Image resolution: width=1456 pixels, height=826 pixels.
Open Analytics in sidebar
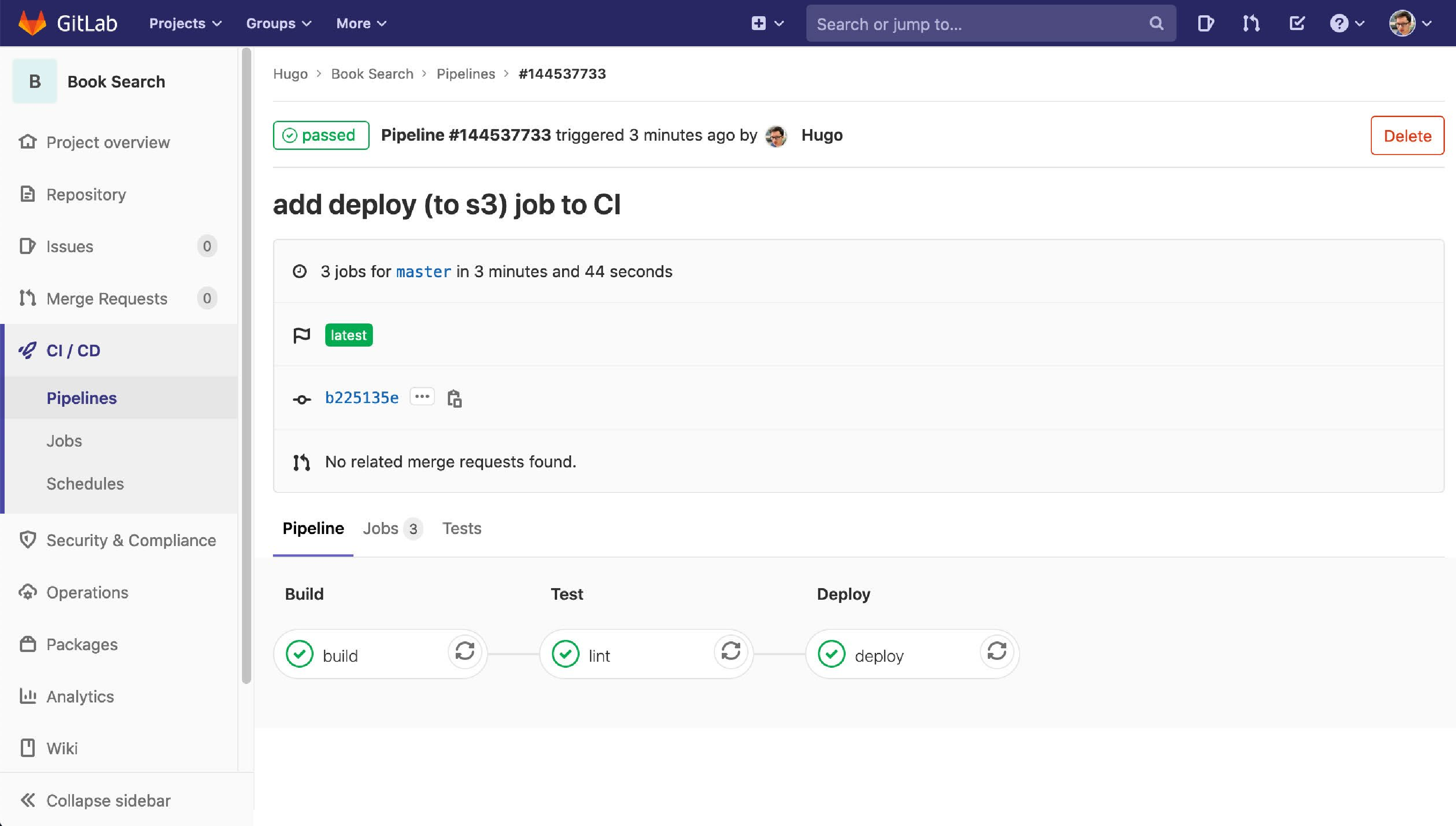pyautogui.click(x=80, y=696)
